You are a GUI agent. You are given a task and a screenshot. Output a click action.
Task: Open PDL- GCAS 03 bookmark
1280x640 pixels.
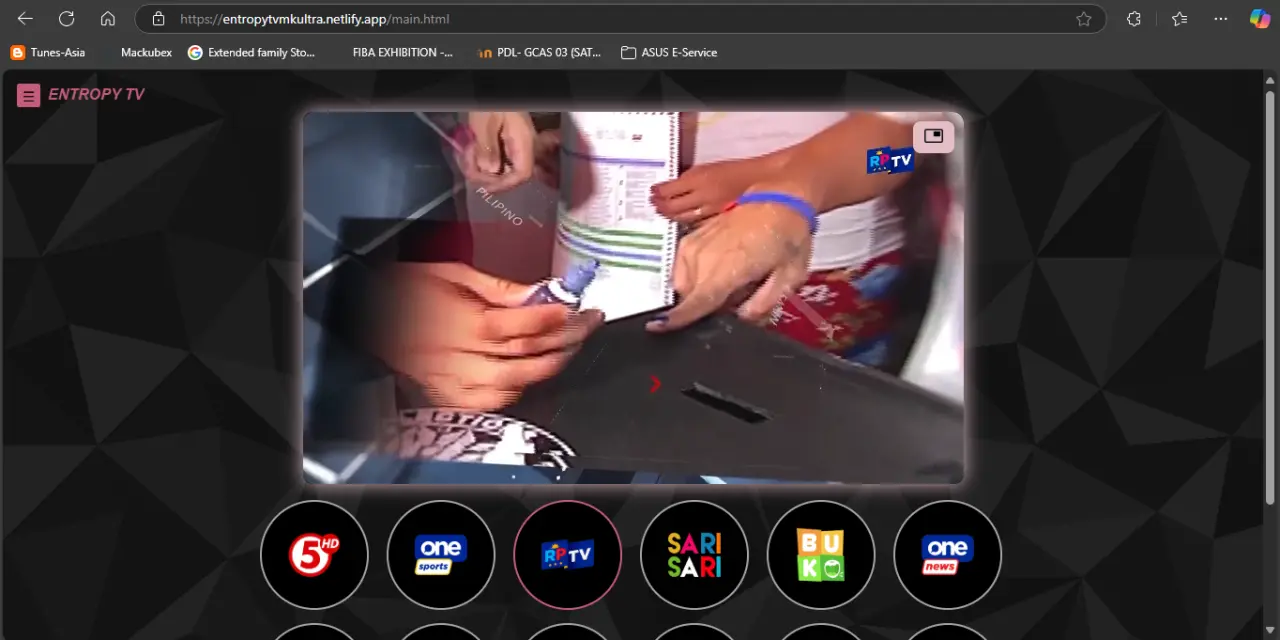pyautogui.click(x=539, y=52)
